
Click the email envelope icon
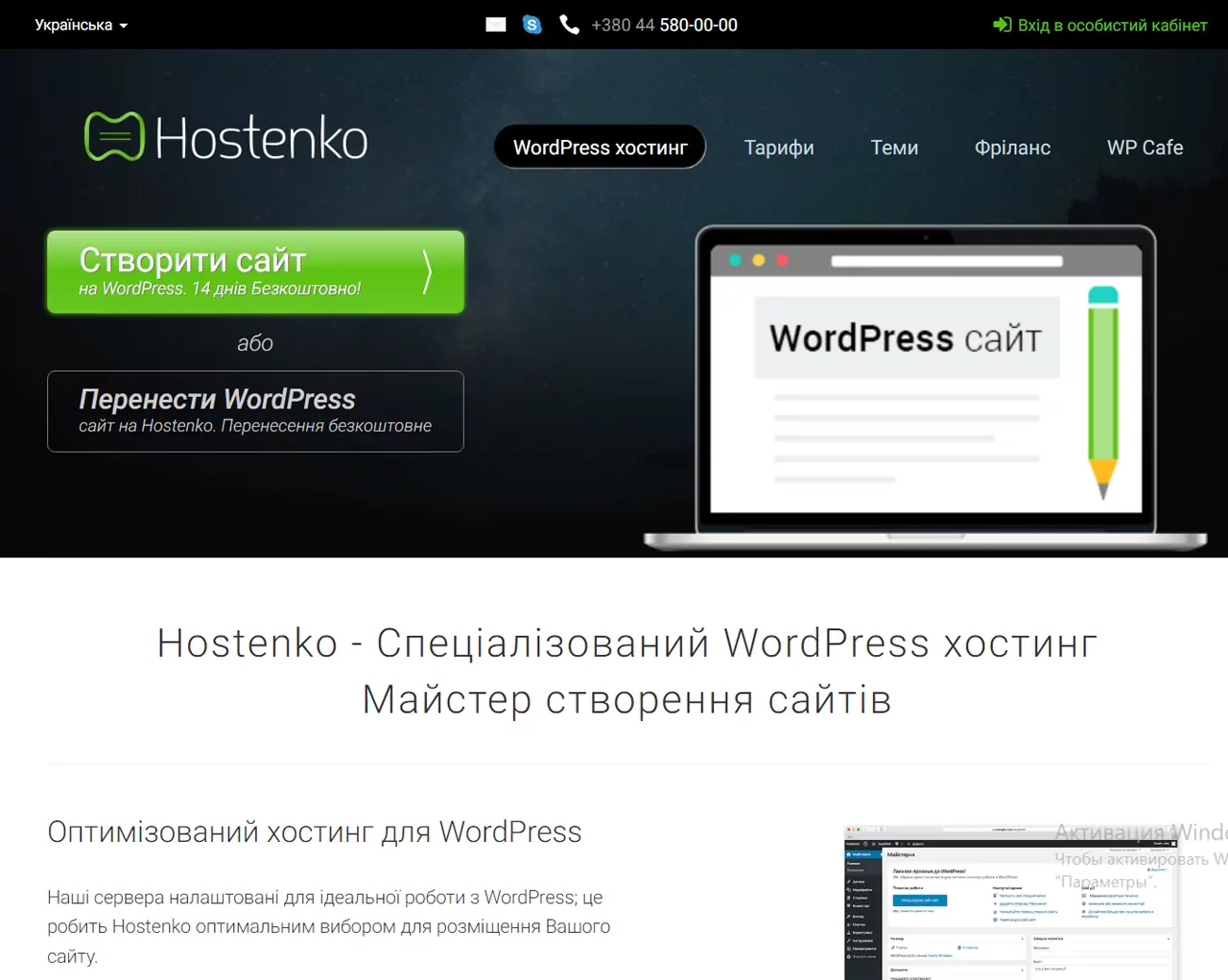tap(496, 25)
